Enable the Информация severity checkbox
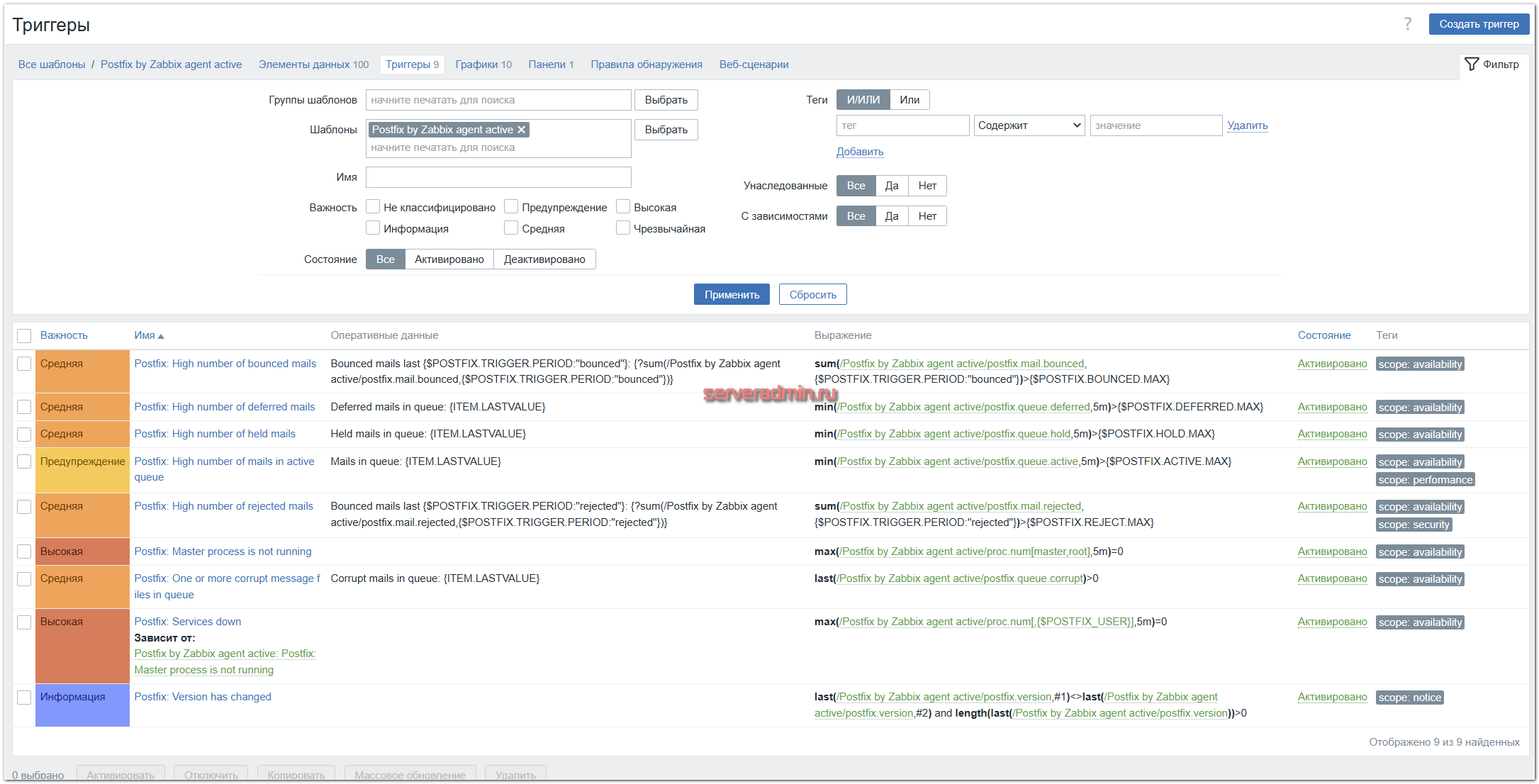The width and height of the screenshot is (1539, 784). (373, 228)
